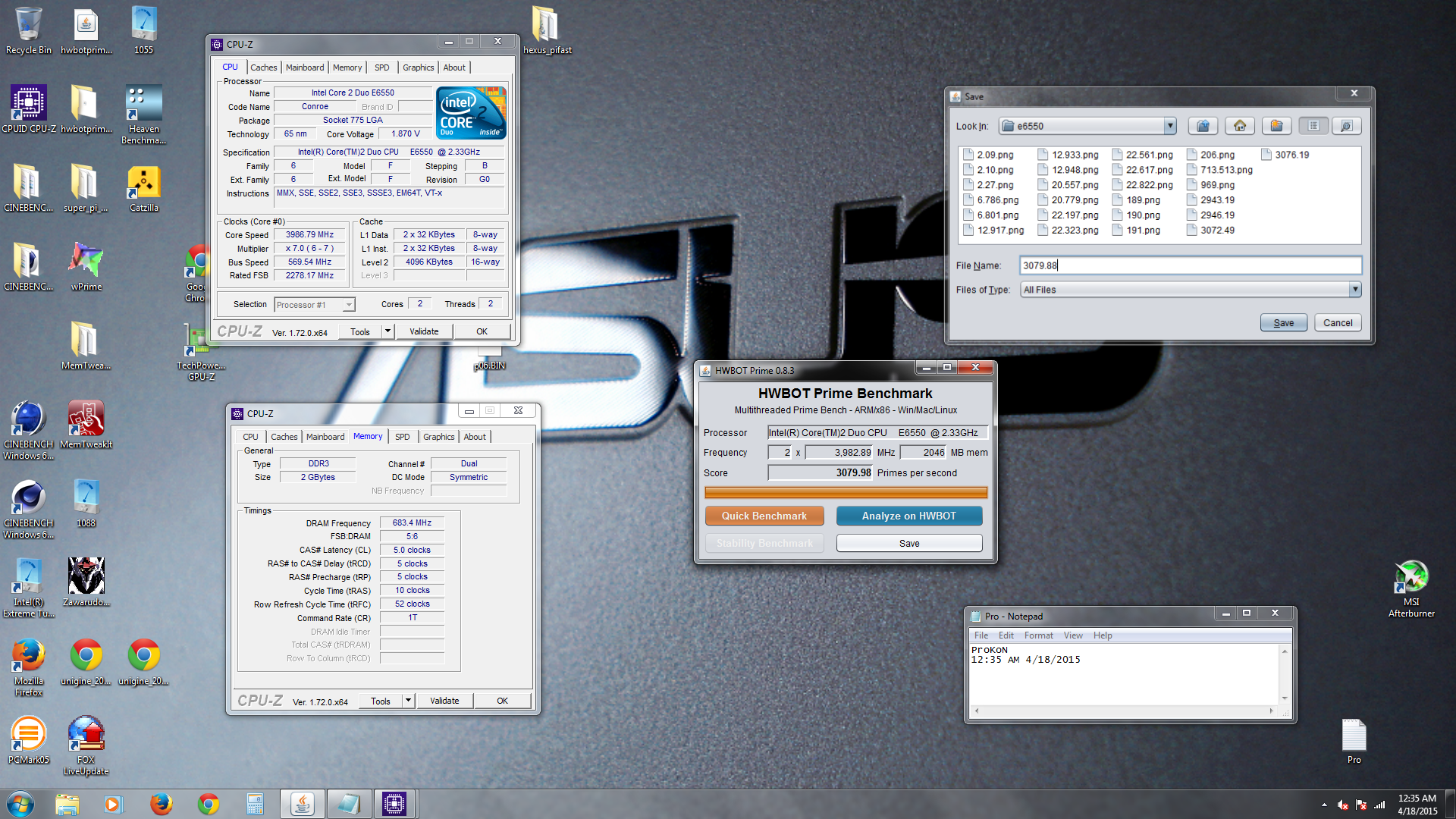The image size is (1456, 819).
Task: Switch to Mainboard tab in top CPU-Z window
Action: (x=305, y=67)
